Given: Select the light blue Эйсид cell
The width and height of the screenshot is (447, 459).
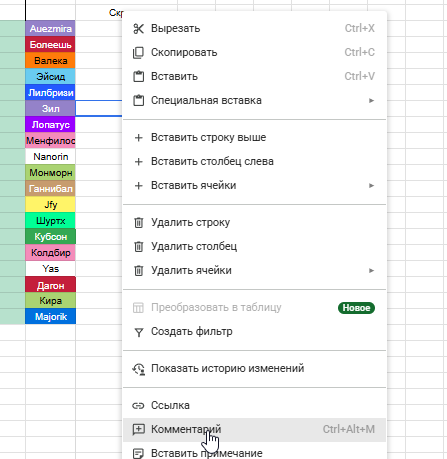Looking at the screenshot, I should (50, 76).
